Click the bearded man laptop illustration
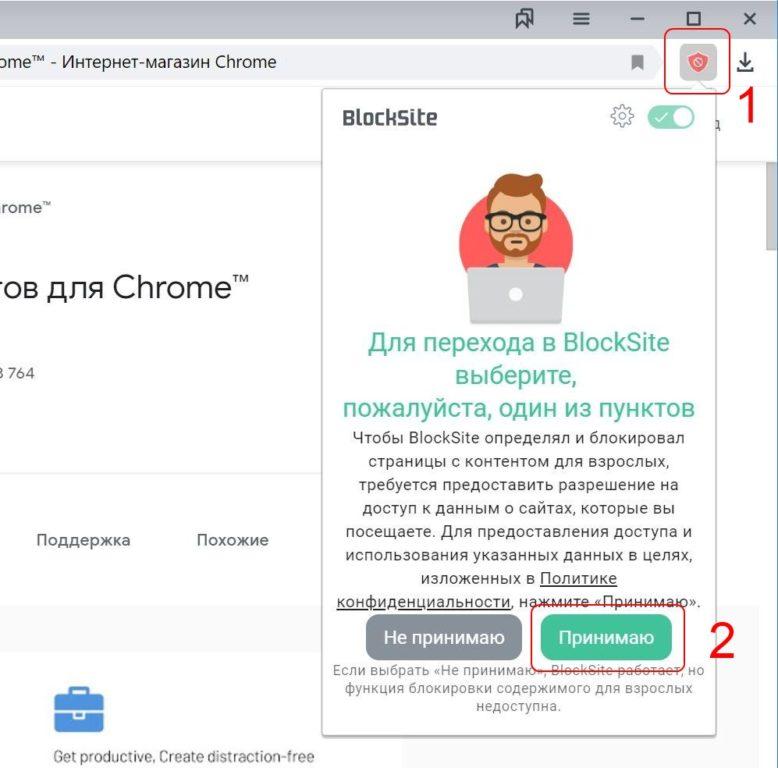This screenshot has width=778, height=768. (516, 248)
